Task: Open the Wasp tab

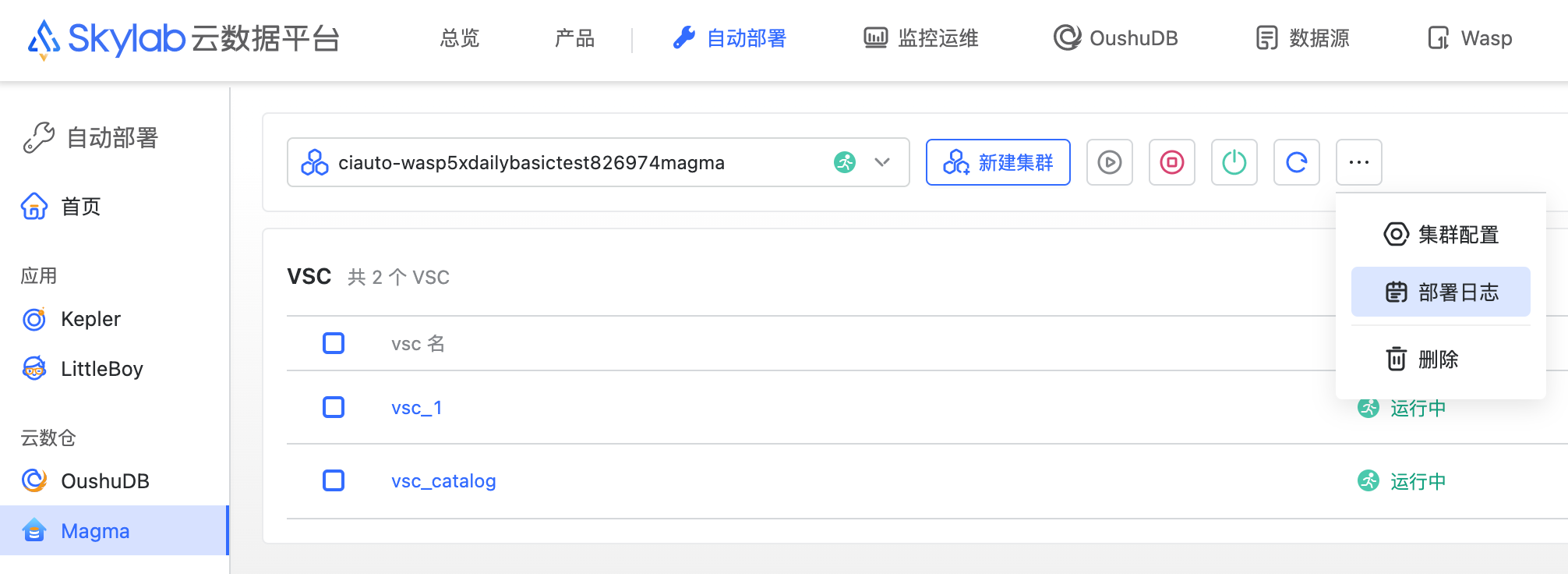Action: tap(1470, 38)
